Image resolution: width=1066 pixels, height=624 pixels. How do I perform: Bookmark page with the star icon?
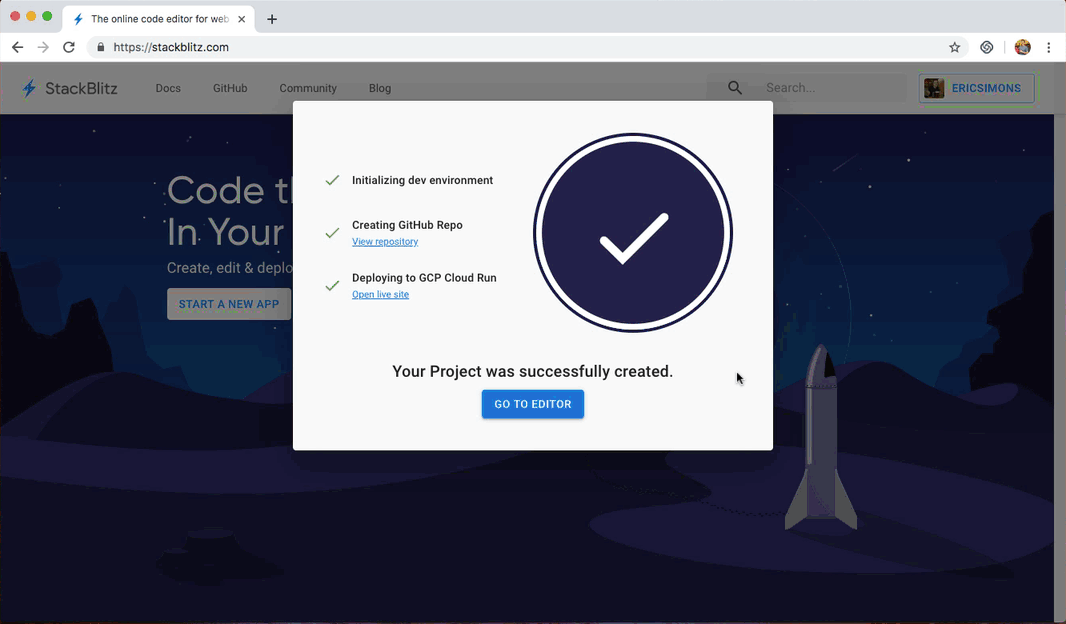coord(954,47)
